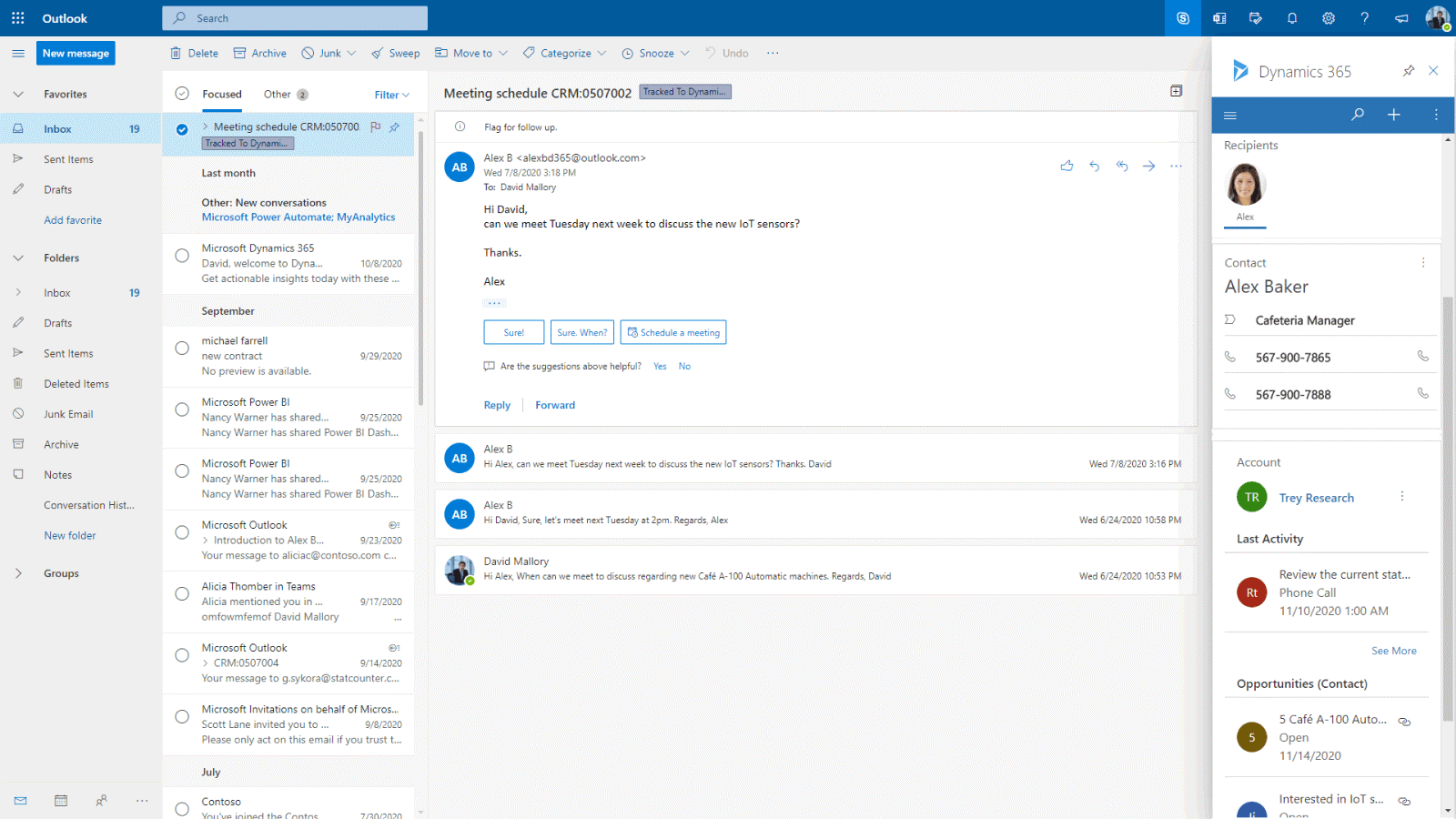
Task: Open the Deleted Items folder
Action: (x=76, y=384)
